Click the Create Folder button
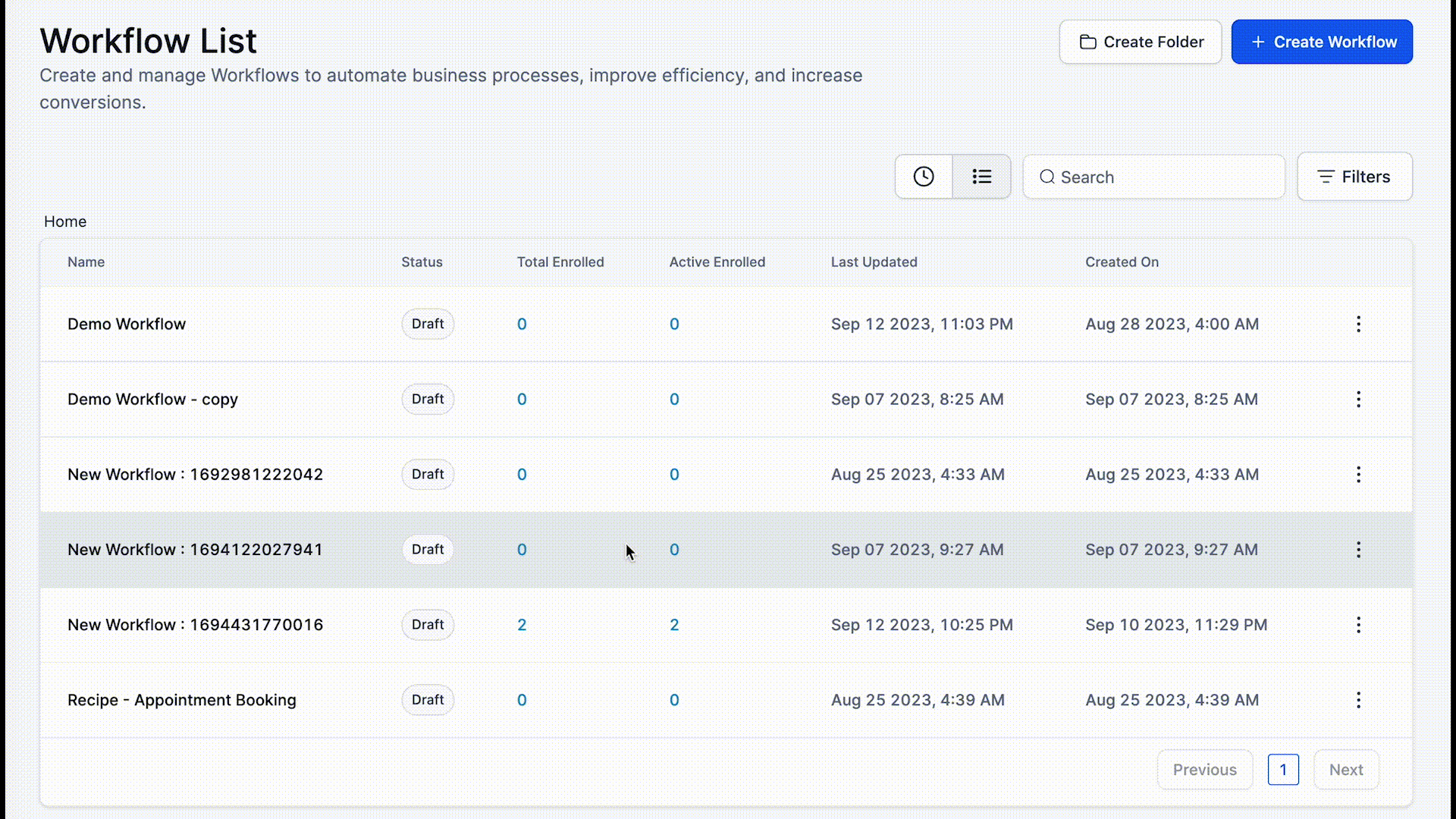The image size is (1456, 819). (x=1141, y=42)
